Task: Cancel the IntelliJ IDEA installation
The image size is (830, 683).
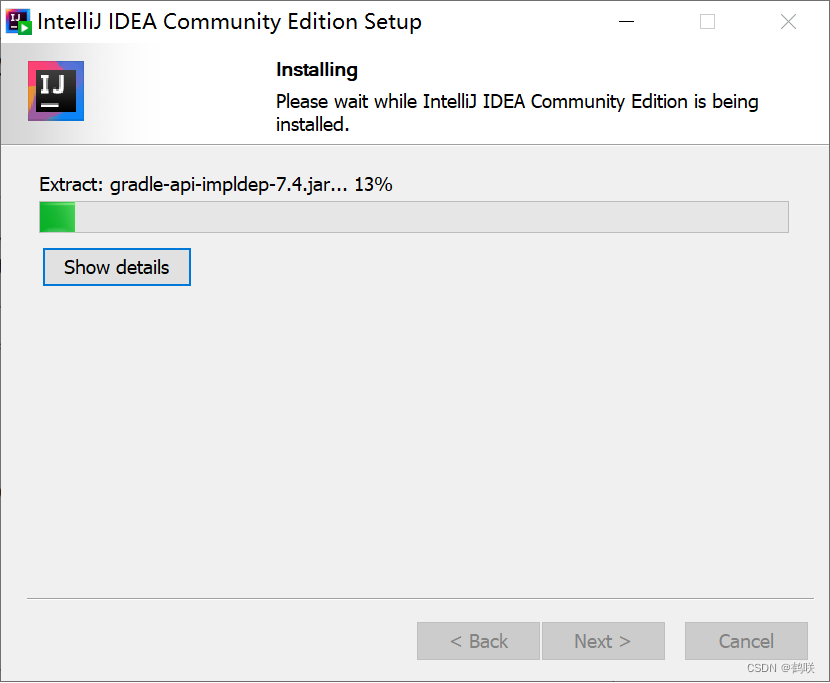Action: [746, 641]
